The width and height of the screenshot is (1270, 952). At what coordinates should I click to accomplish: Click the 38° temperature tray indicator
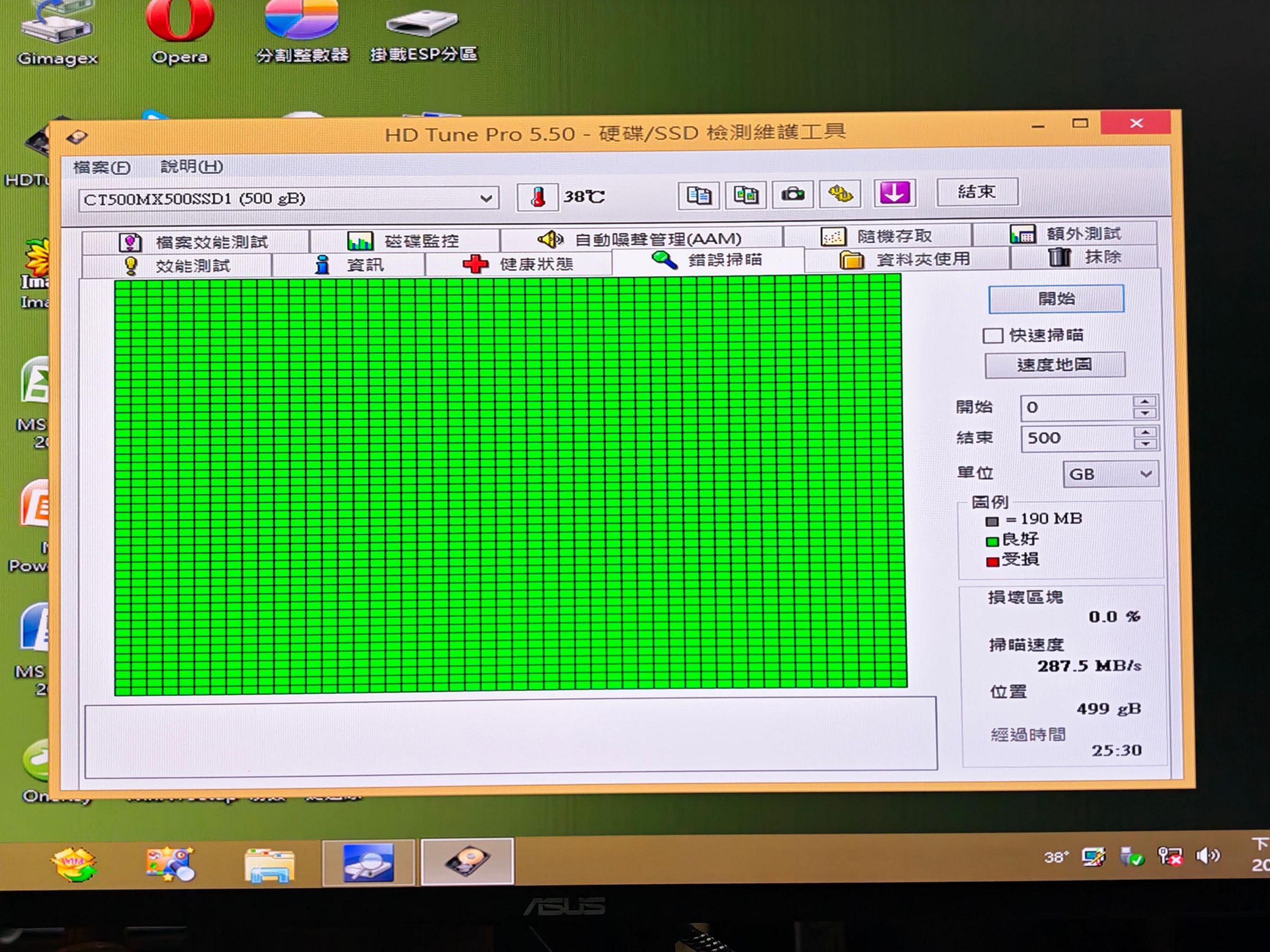point(1056,857)
